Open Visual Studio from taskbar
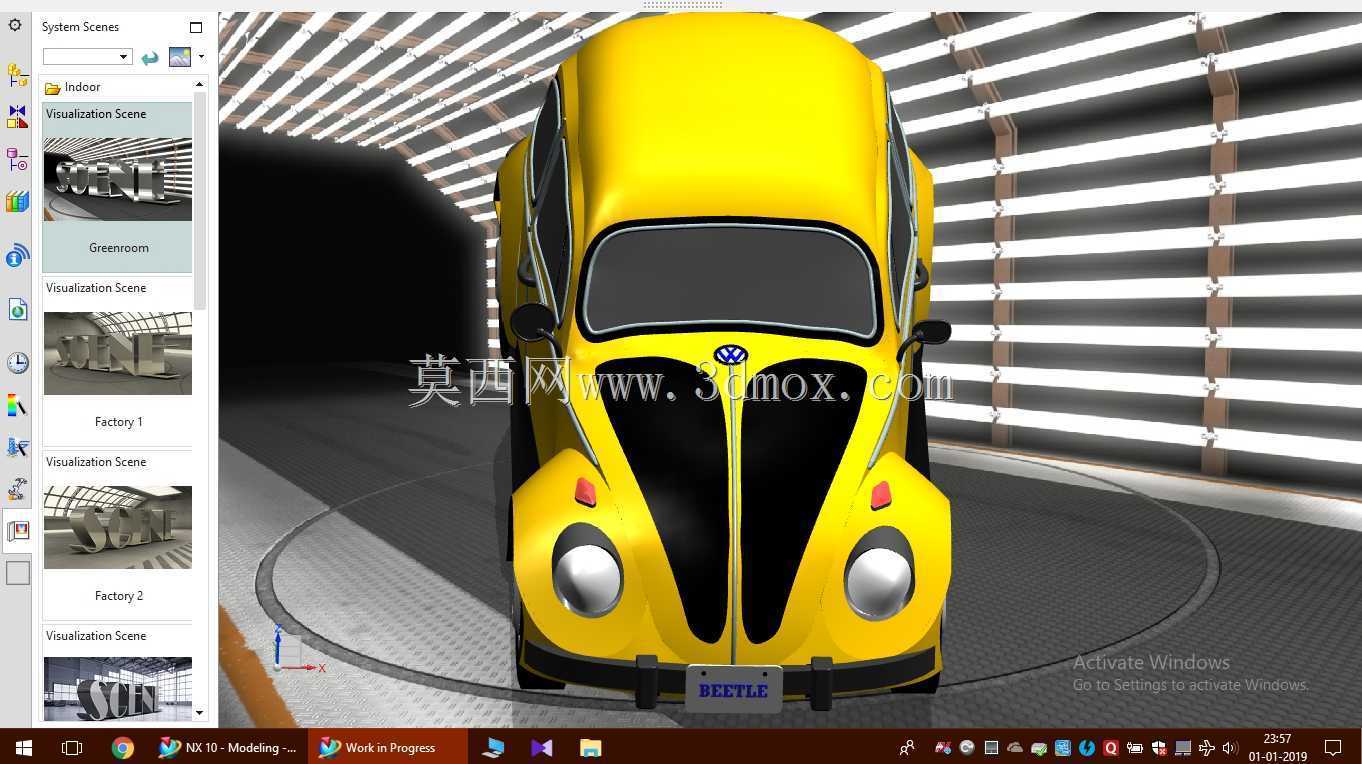 pyautogui.click(x=542, y=747)
